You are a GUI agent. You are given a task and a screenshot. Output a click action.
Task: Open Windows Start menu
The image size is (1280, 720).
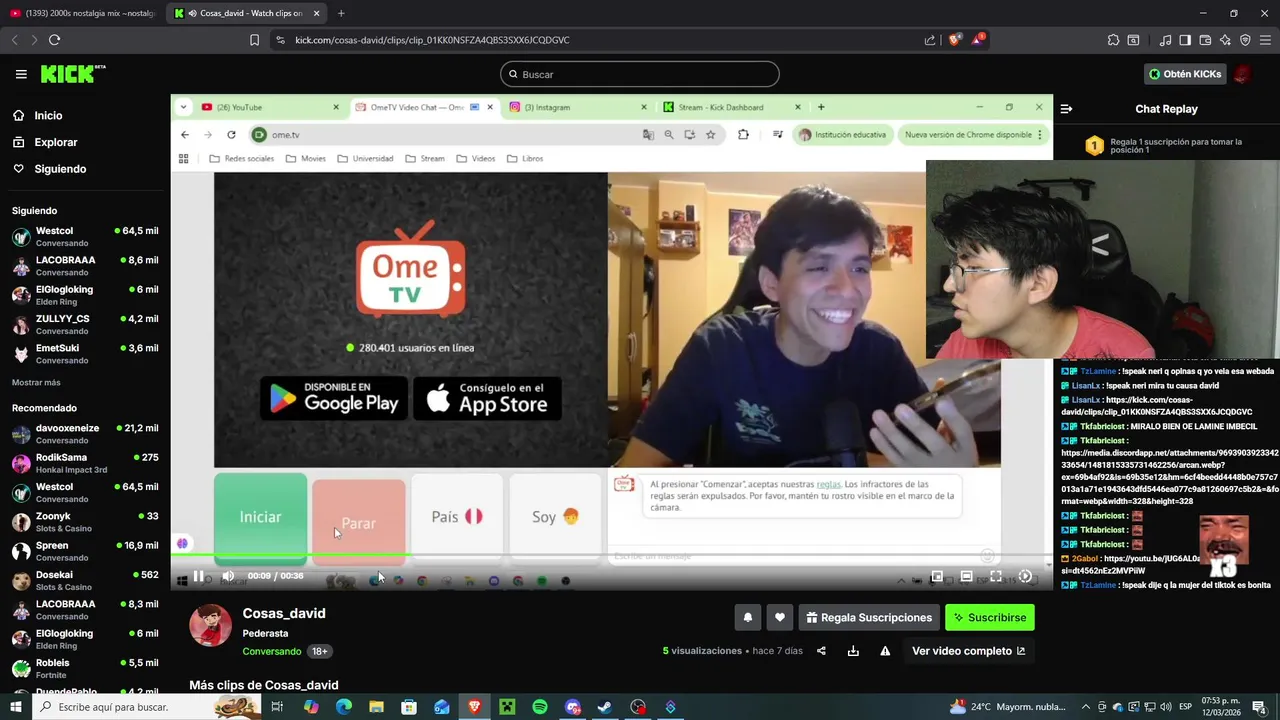[x=15, y=707]
